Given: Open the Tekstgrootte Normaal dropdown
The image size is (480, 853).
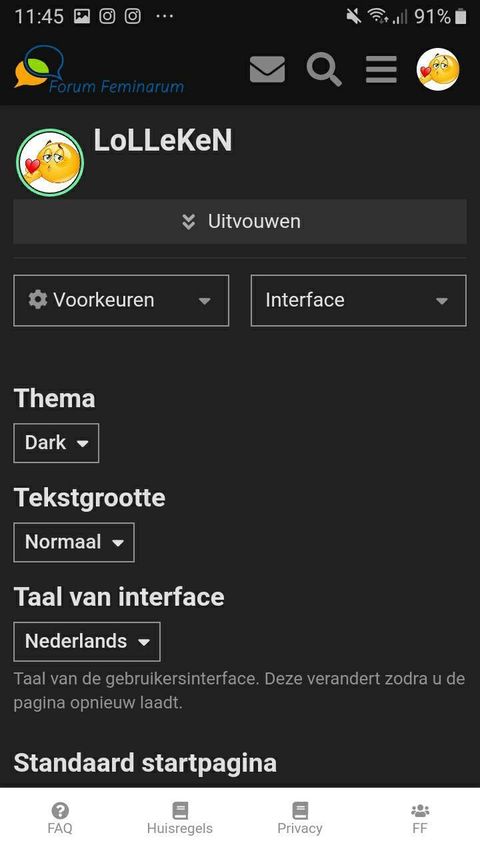Looking at the screenshot, I should (74, 542).
